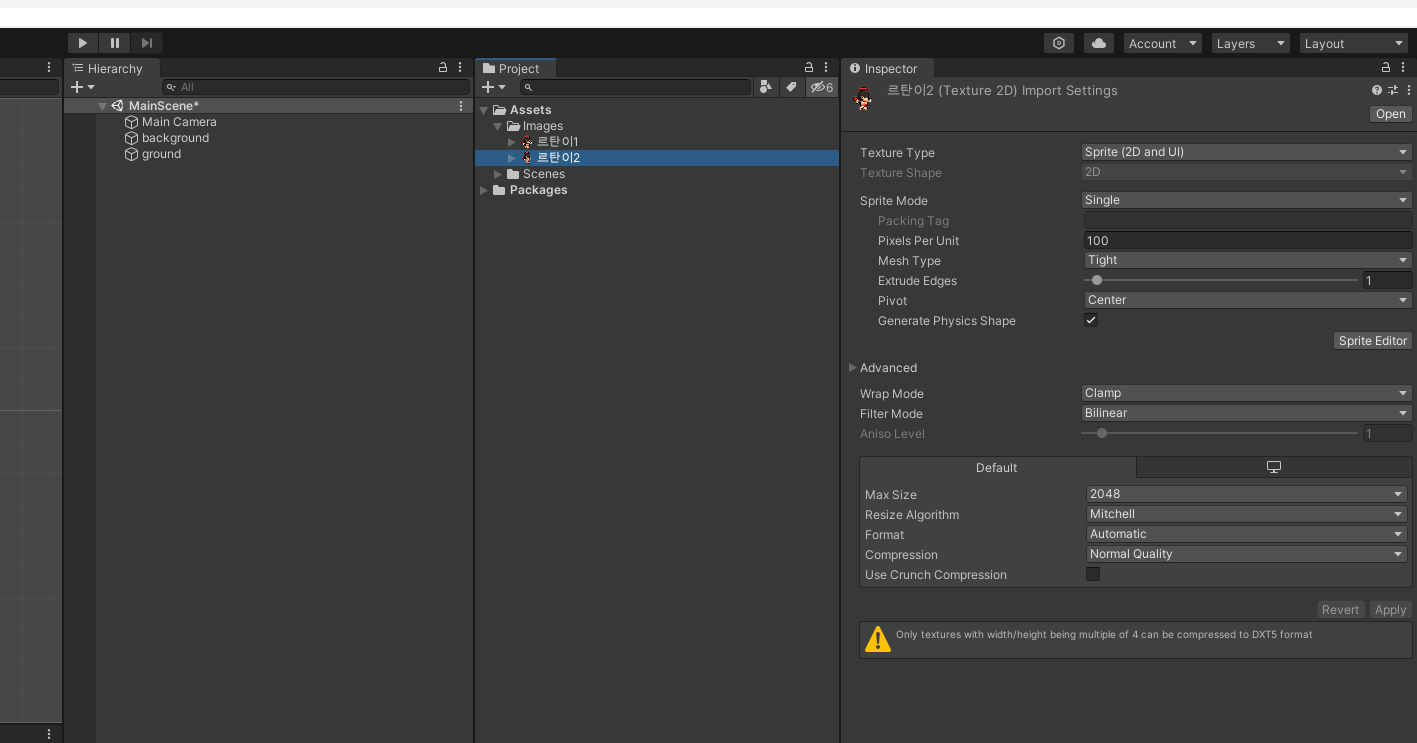This screenshot has height=743, width=1417.
Task: Open the Wrap Mode dropdown
Action: (x=1246, y=393)
